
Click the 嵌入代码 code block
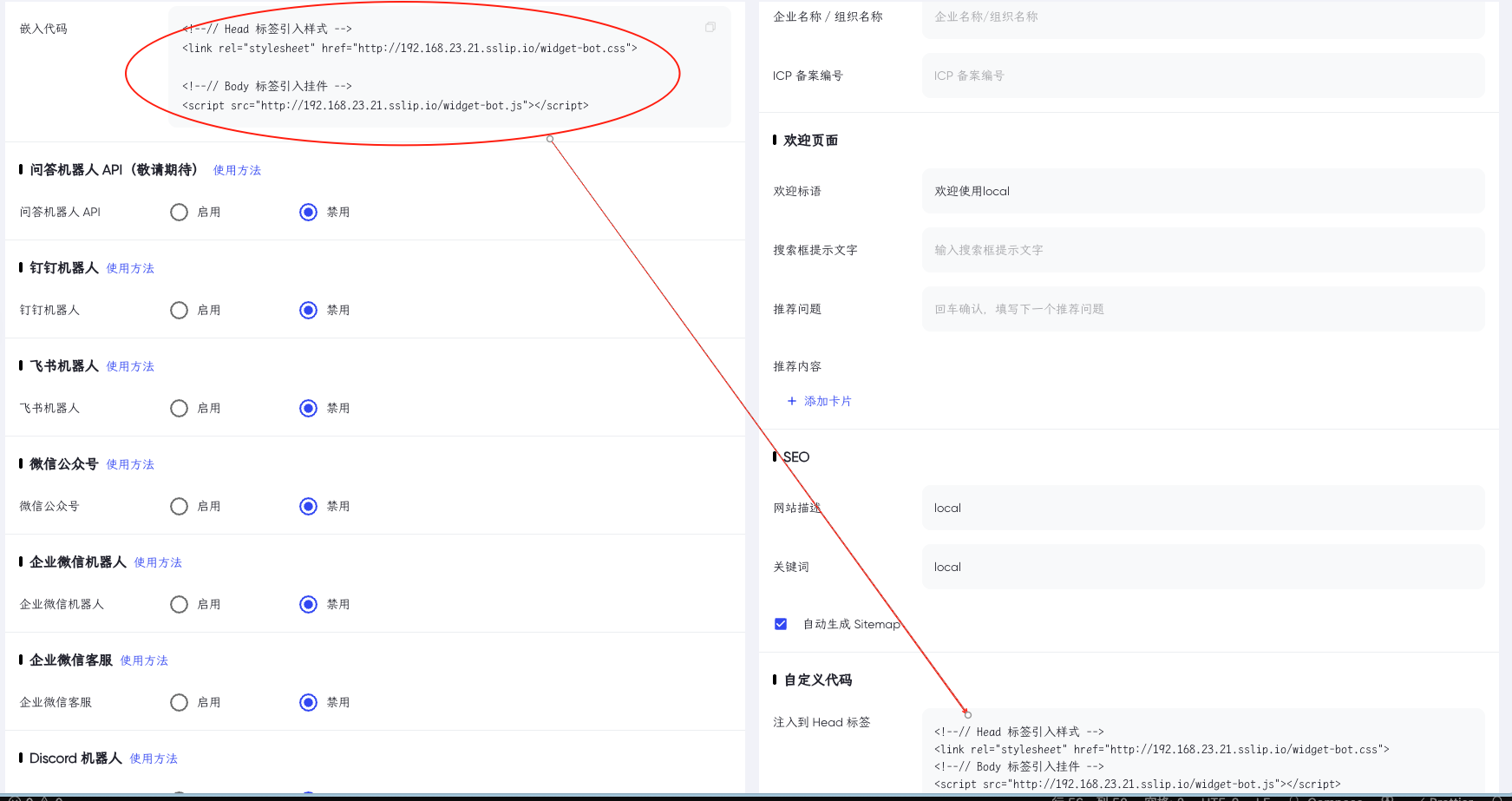pyautogui.click(x=449, y=67)
